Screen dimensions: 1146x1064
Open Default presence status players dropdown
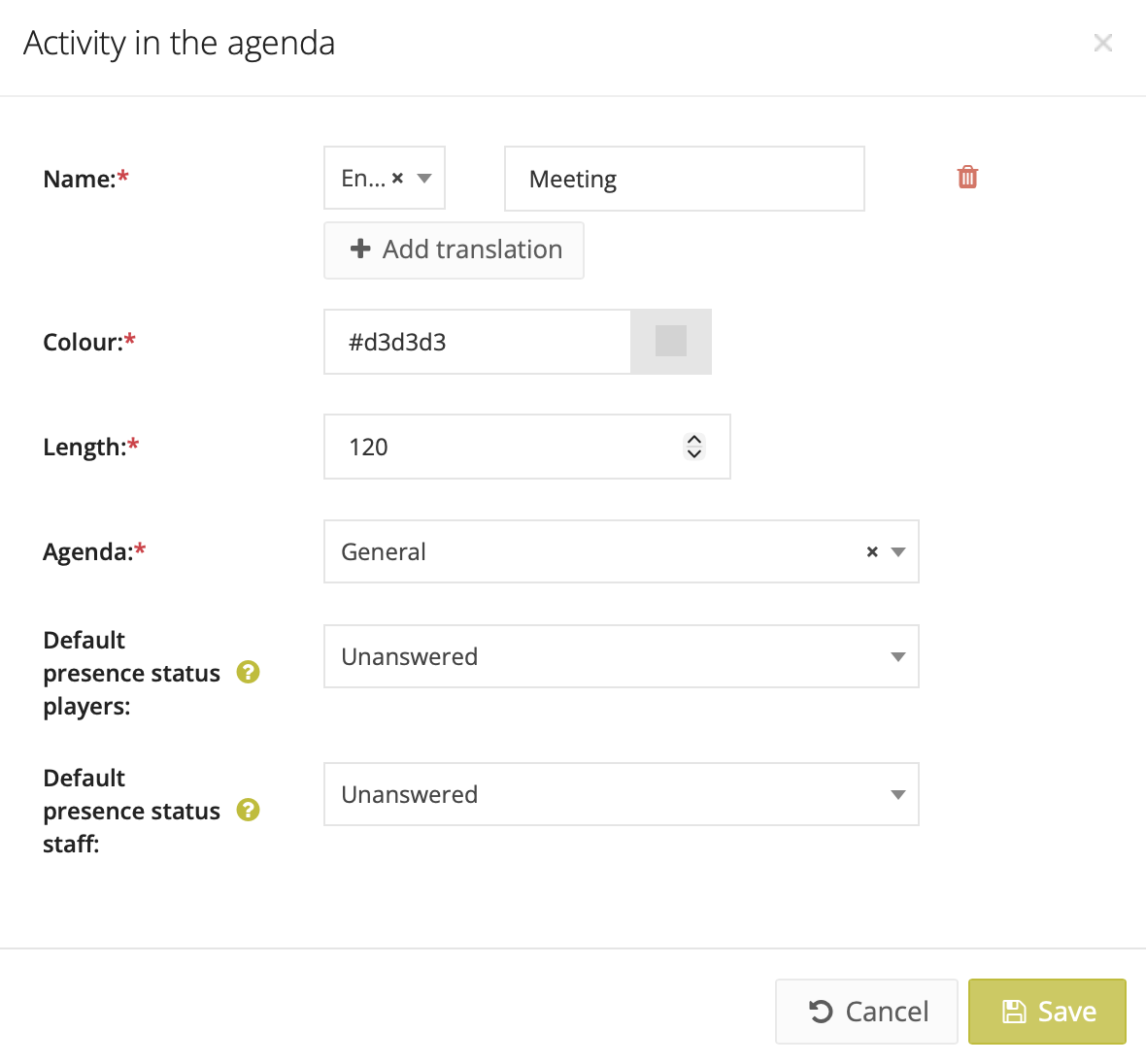click(x=621, y=656)
